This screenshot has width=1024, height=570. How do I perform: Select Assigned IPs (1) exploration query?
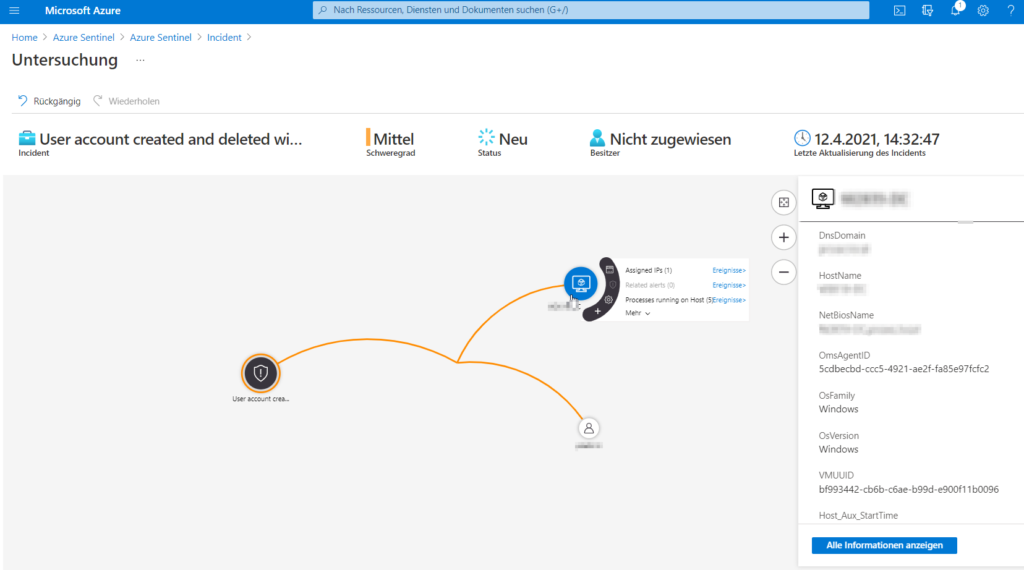coord(648,270)
